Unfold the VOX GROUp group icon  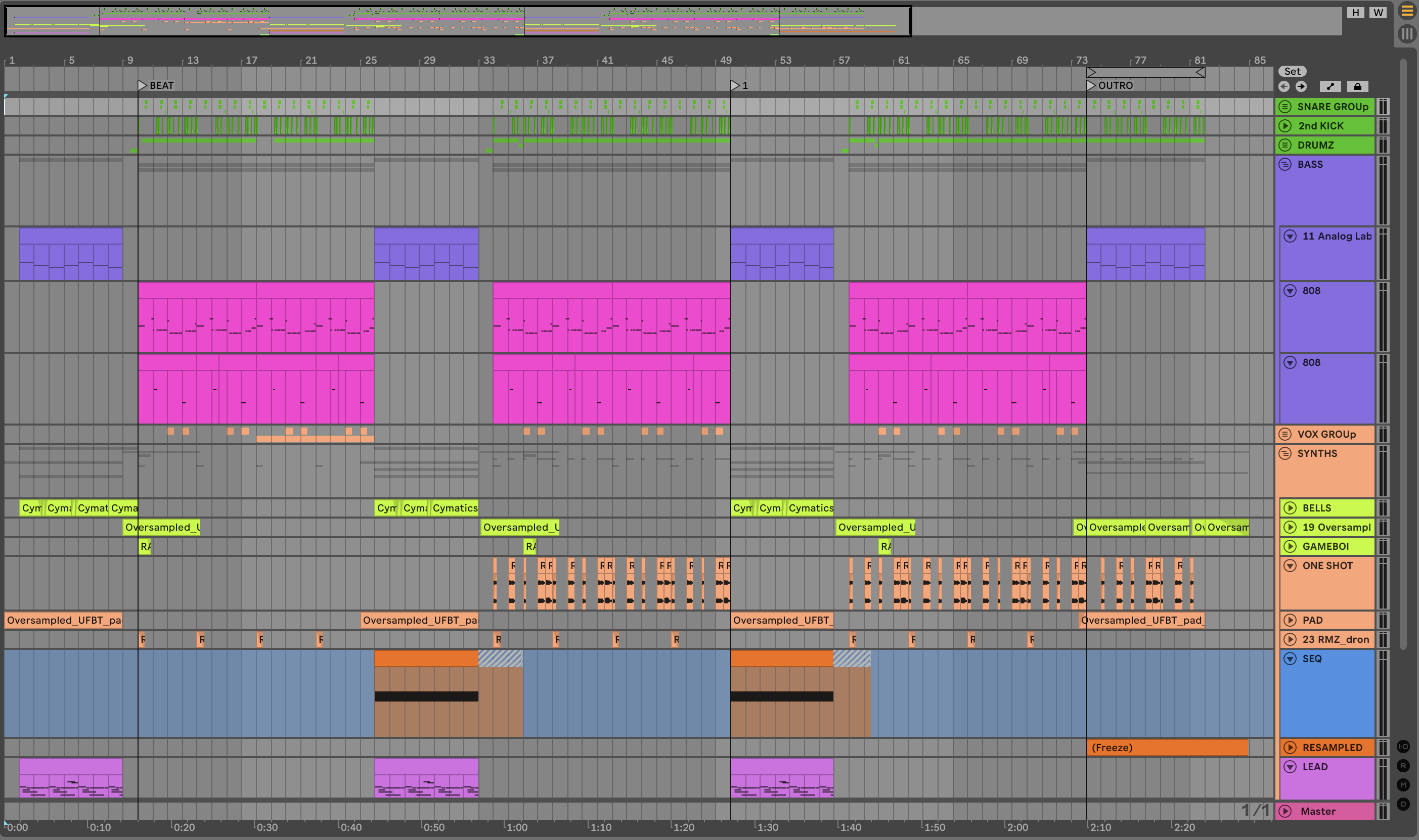[1285, 434]
